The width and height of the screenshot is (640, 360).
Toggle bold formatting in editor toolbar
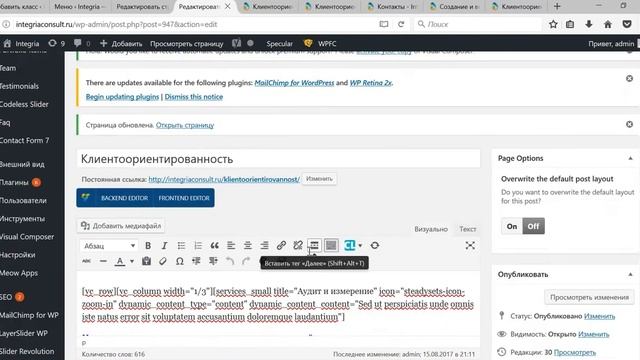[x=148, y=246]
